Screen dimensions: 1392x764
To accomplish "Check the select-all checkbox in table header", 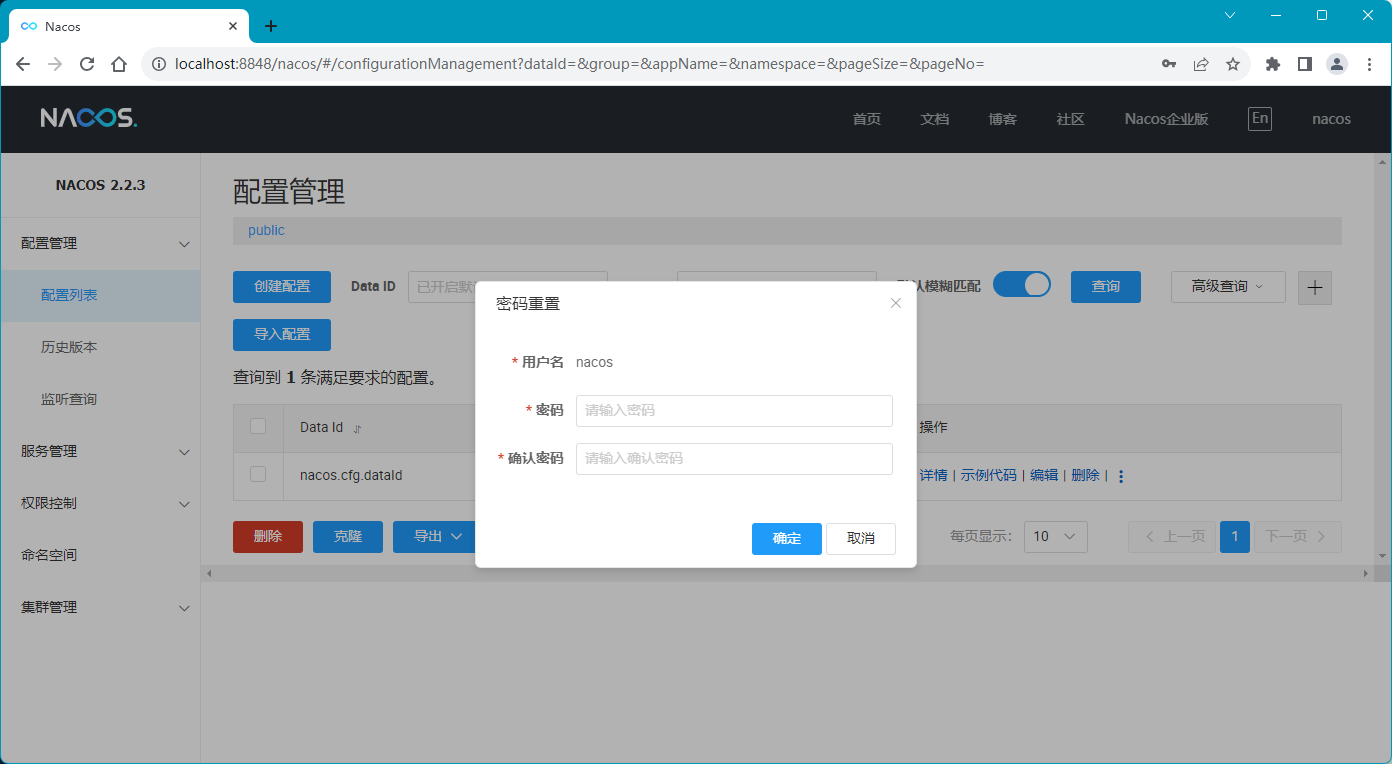I will coord(258,426).
